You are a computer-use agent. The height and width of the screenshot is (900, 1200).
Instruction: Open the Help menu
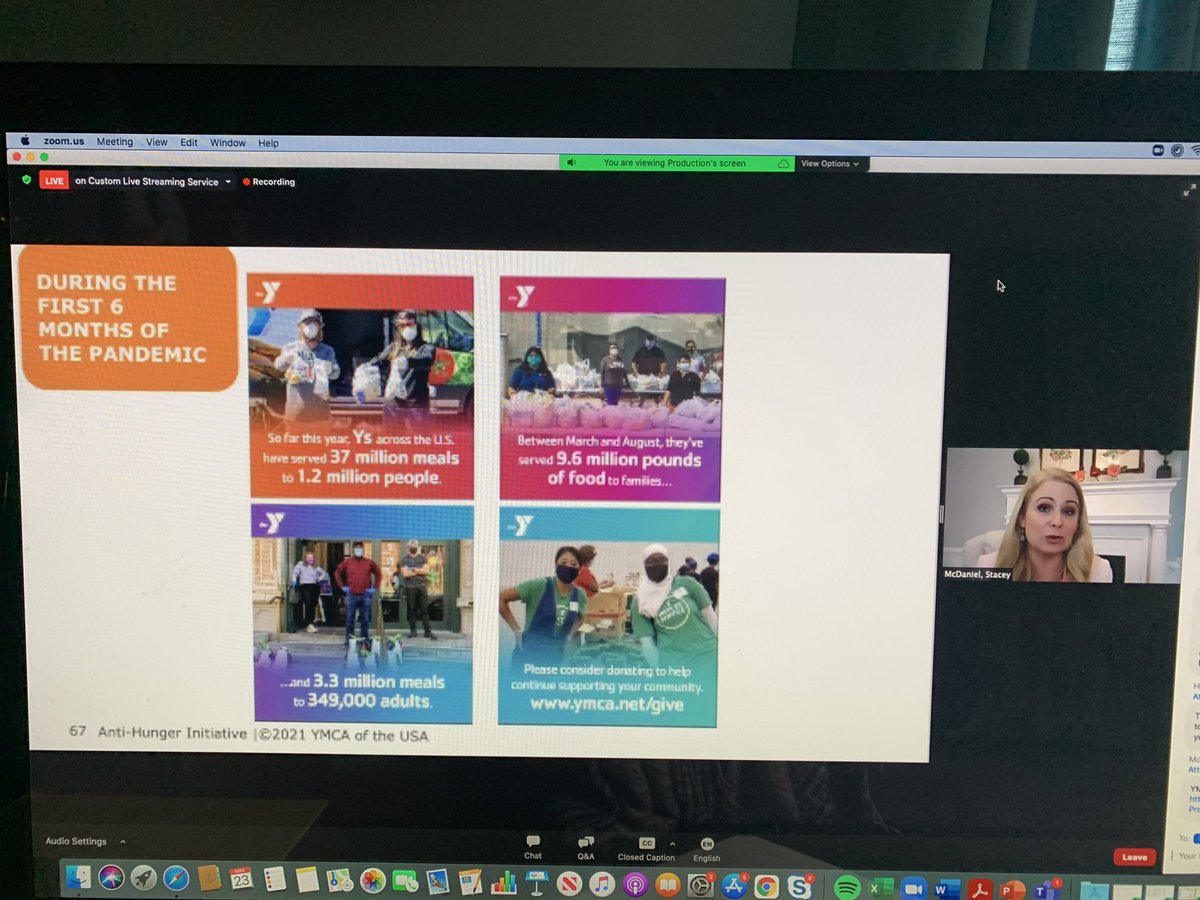click(268, 143)
